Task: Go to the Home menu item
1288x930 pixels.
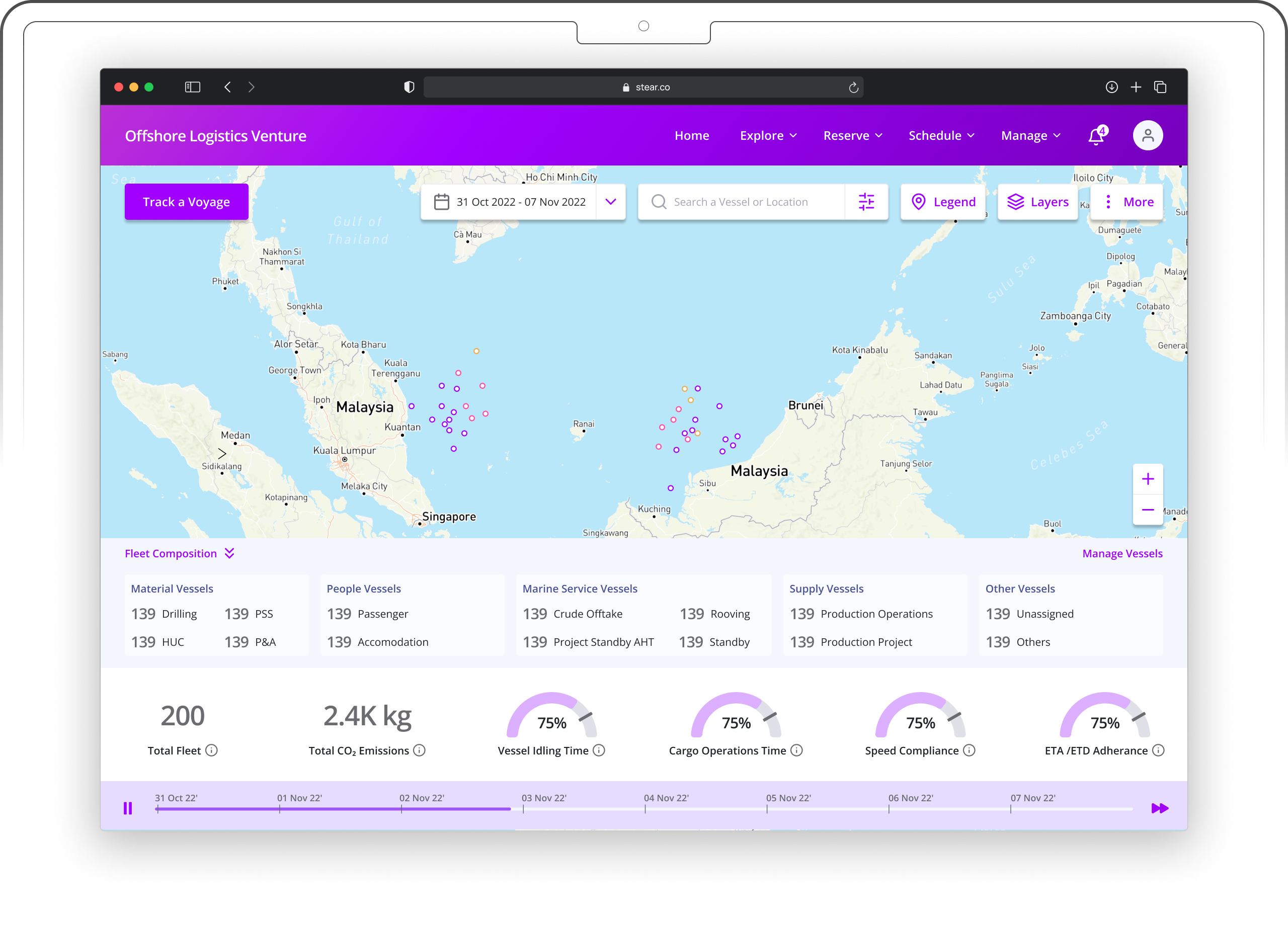Action: (691, 136)
